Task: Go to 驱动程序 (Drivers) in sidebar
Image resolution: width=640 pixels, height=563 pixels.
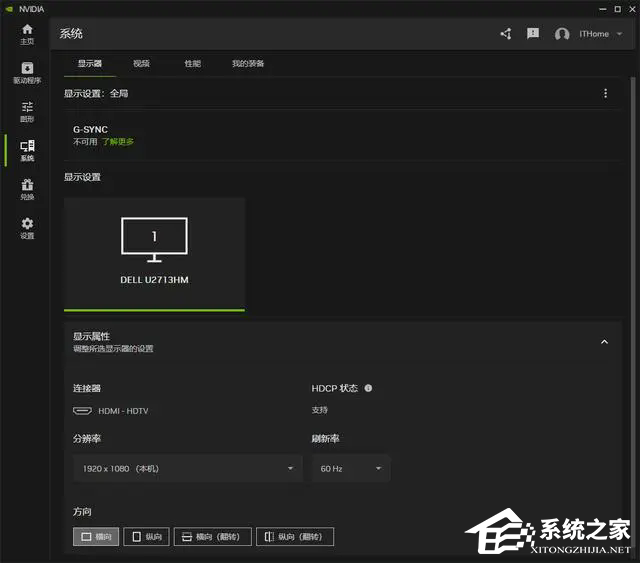Action: (x=27, y=73)
